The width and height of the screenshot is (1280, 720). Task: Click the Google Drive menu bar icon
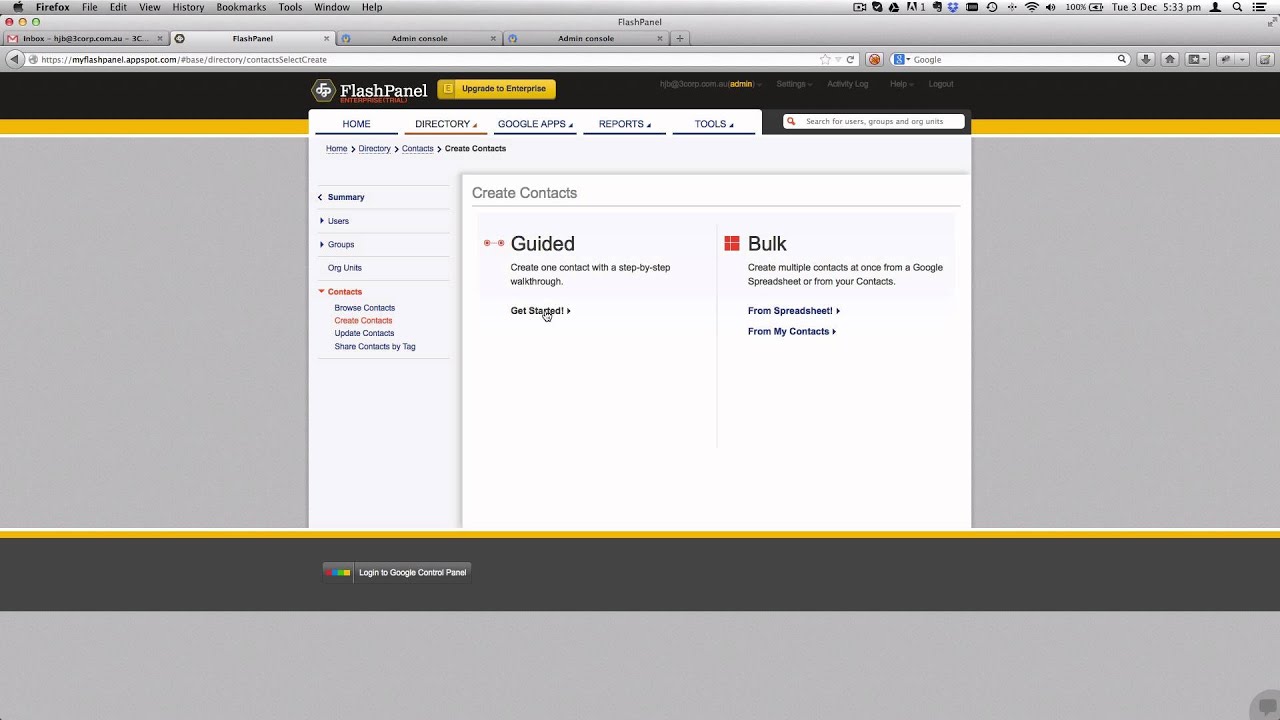click(894, 7)
